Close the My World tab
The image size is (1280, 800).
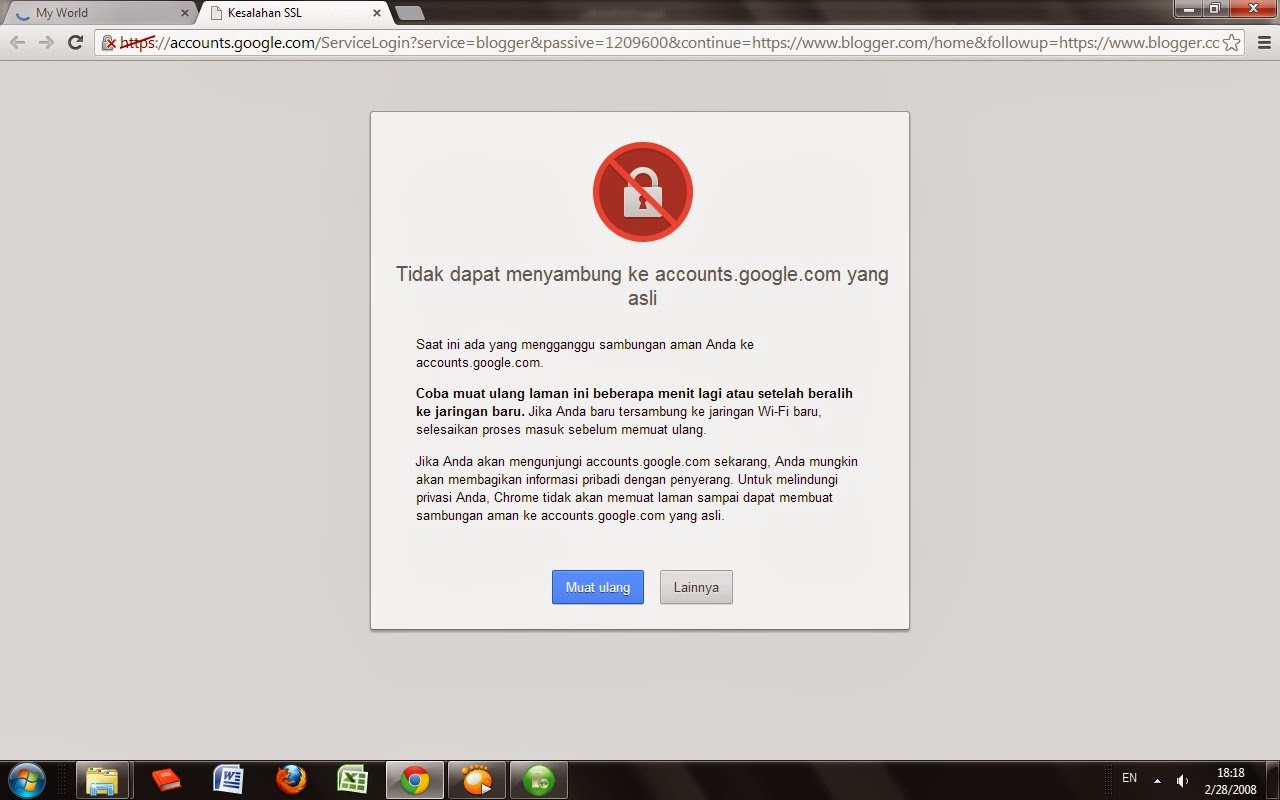pyautogui.click(x=184, y=13)
